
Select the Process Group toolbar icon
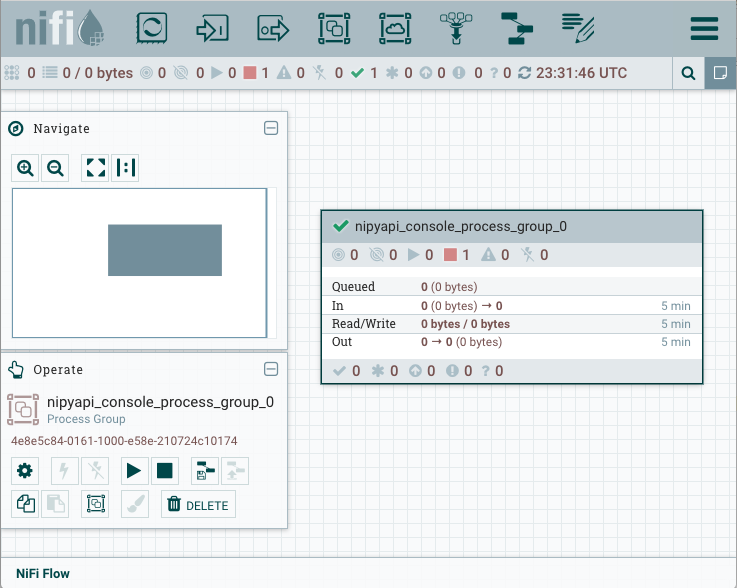coord(334,28)
